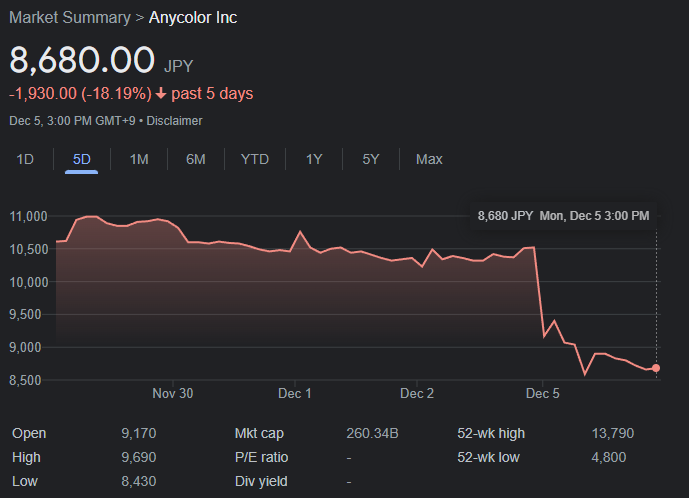689x498 pixels.
Task: Open the YTD range tab
Action: point(255,159)
